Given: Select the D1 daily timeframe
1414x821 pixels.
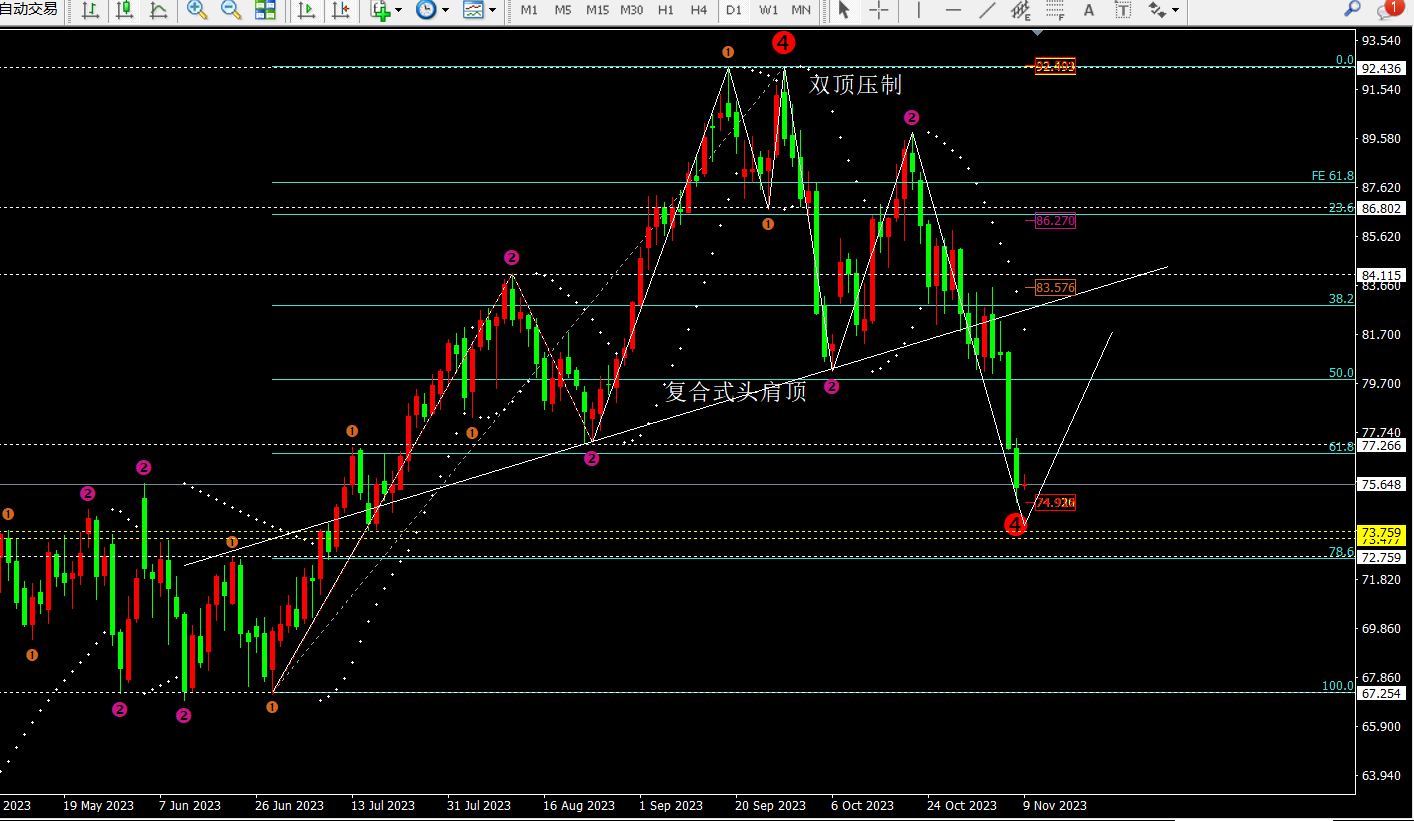Looking at the screenshot, I should coord(734,10).
